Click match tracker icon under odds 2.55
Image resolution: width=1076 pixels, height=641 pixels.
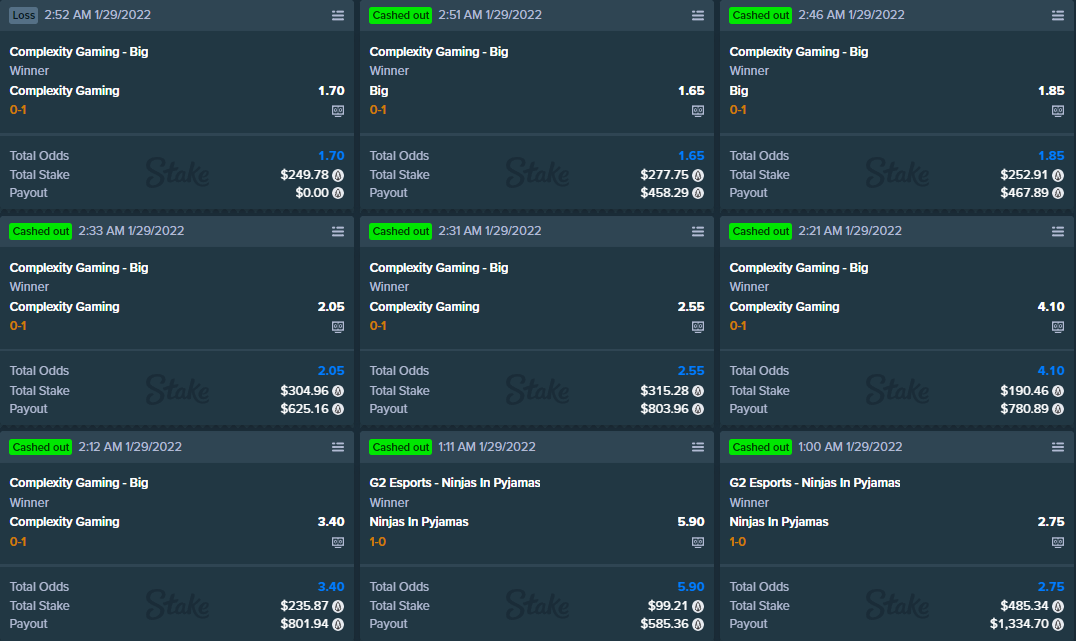point(698,327)
